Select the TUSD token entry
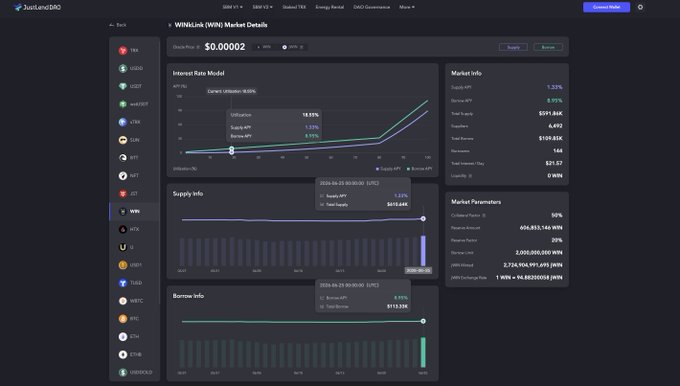Image resolution: width=680 pixels, height=386 pixels. coord(134,283)
